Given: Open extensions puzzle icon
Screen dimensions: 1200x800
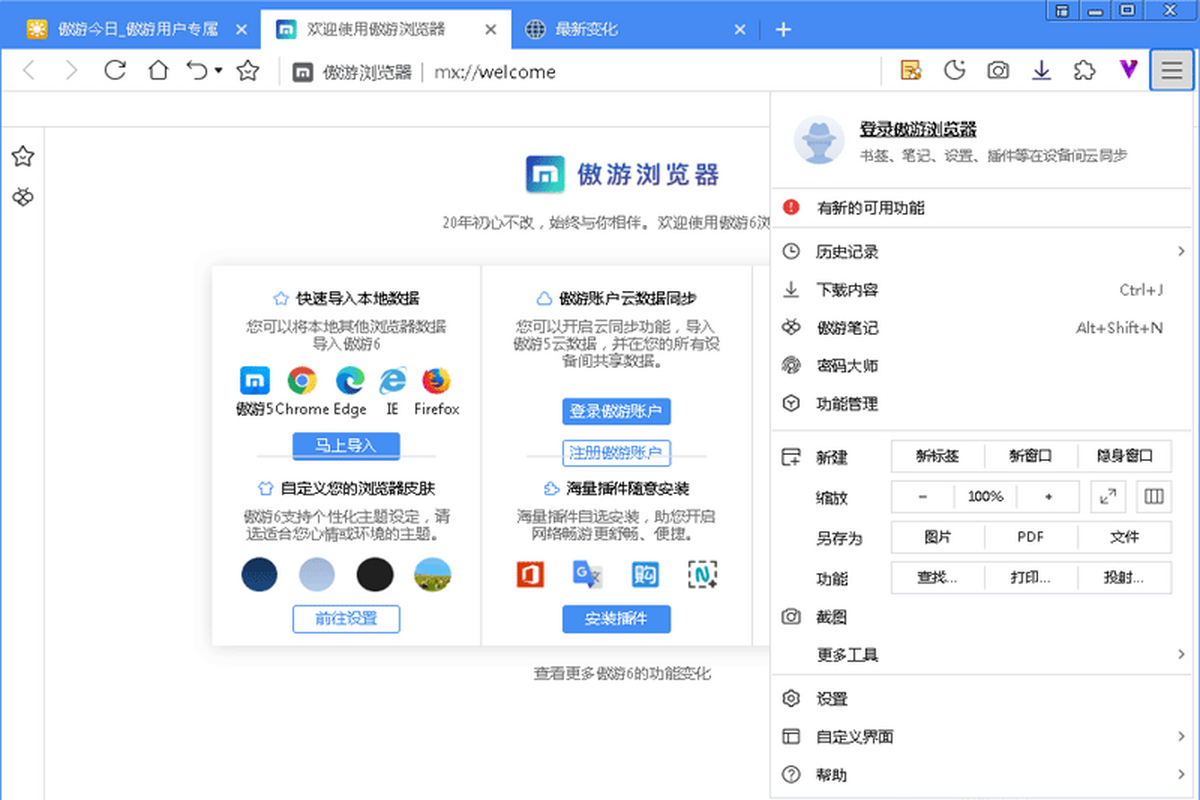Looking at the screenshot, I should click(x=1084, y=70).
